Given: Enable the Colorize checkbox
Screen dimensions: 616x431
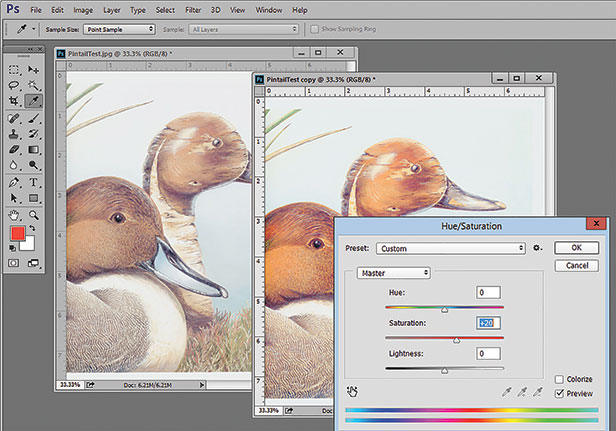Looking at the screenshot, I should click(559, 379).
